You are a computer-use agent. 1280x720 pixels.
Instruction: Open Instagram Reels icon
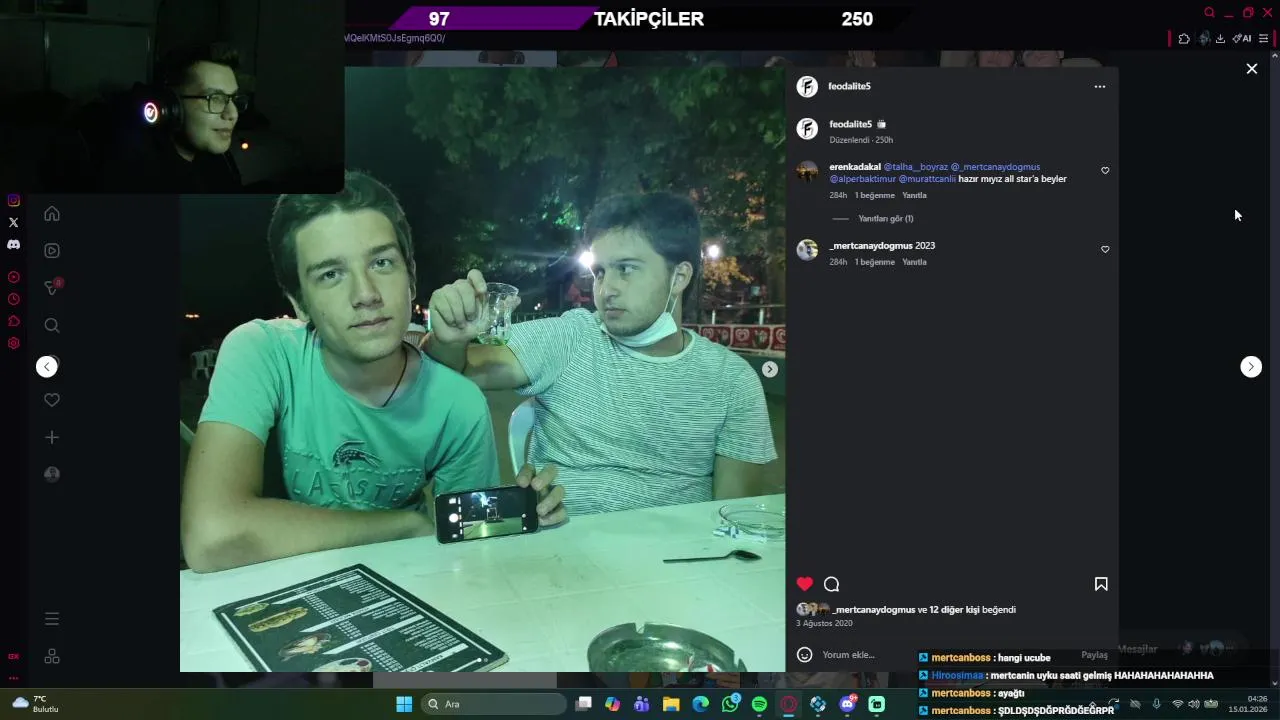[x=52, y=251]
